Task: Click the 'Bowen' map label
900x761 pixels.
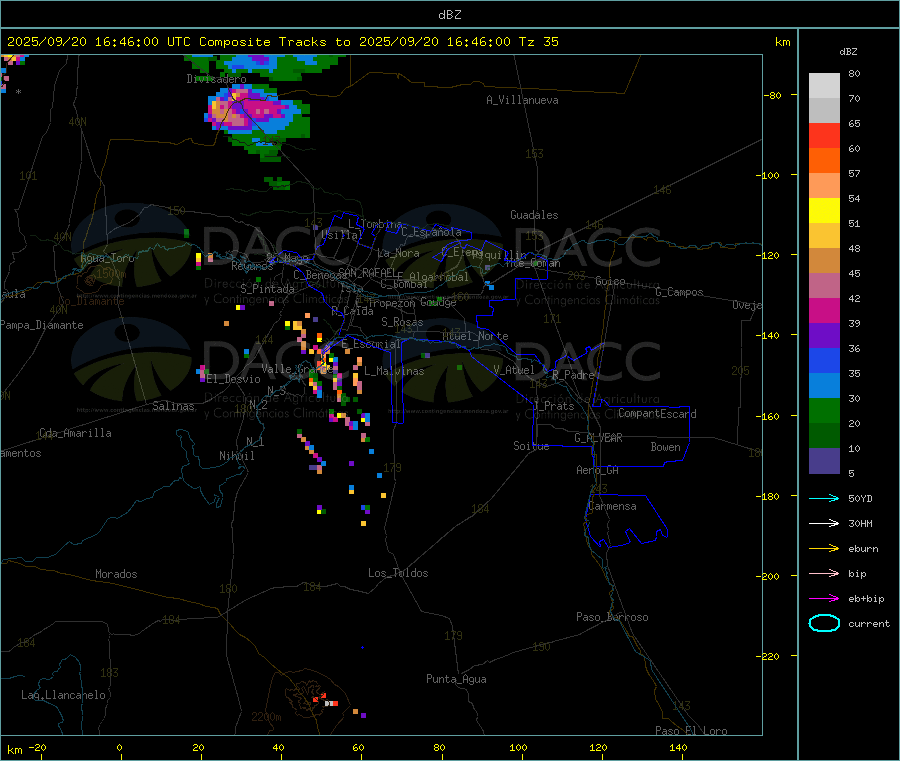Action: [x=666, y=447]
